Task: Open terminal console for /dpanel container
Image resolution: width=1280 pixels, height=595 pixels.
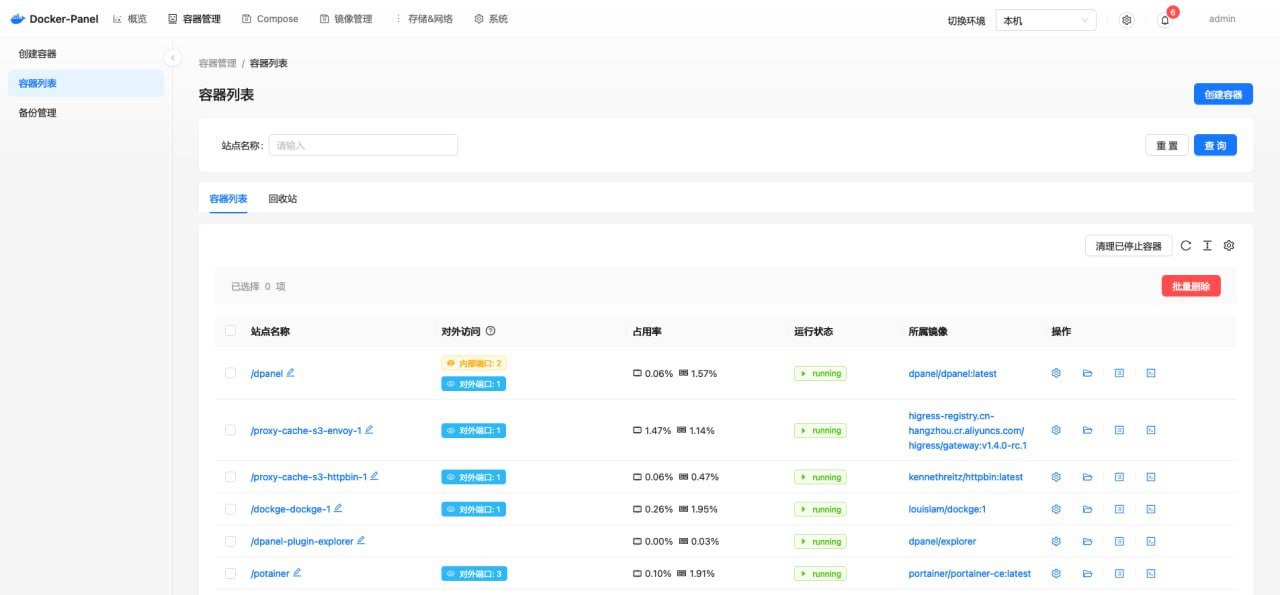Action: (1151, 373)
